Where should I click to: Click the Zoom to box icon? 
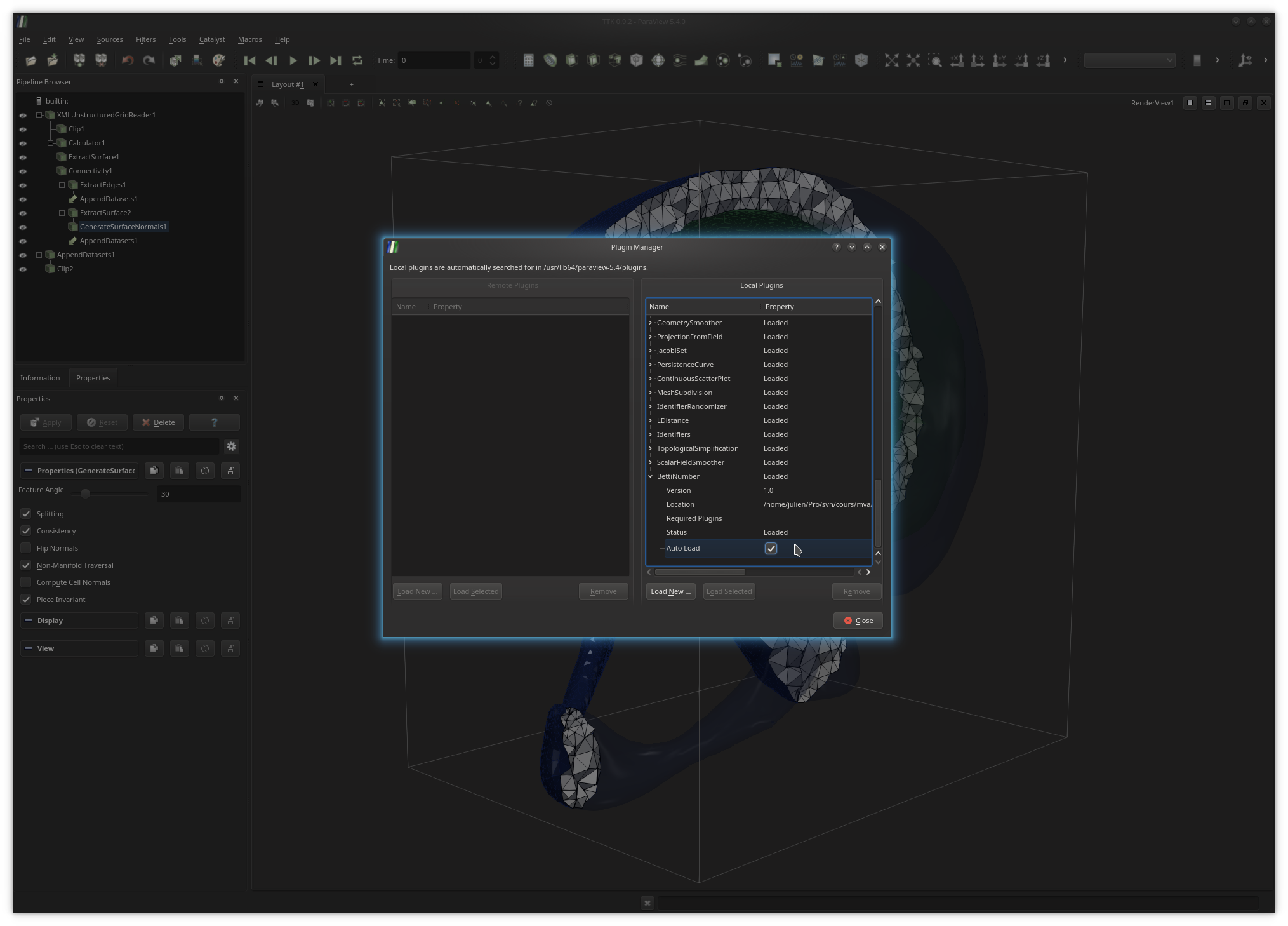(935, 60)
